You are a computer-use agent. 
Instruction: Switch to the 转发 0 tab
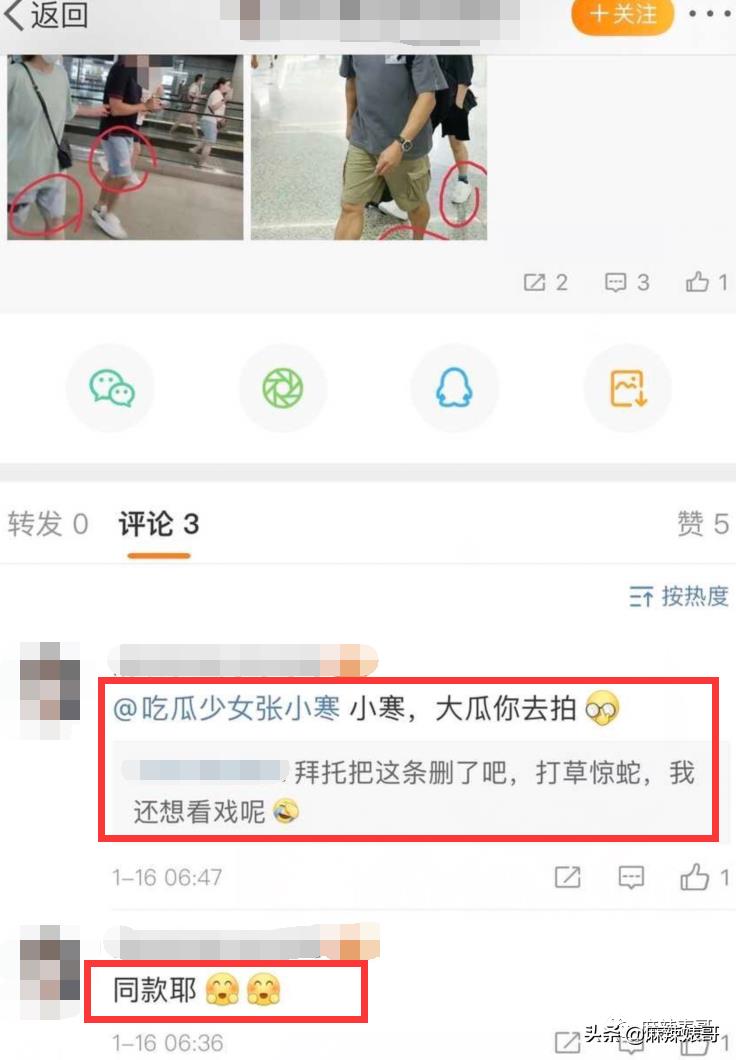[x=48, y=524]
